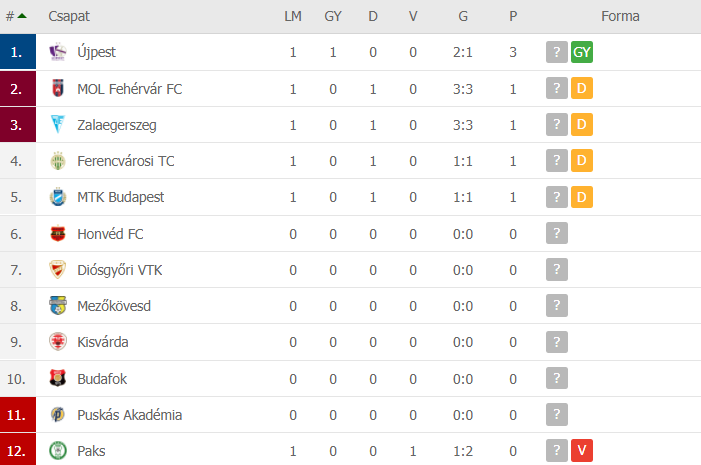
Task: Sort by the P points column header
Action: click(x=513, y=17)
